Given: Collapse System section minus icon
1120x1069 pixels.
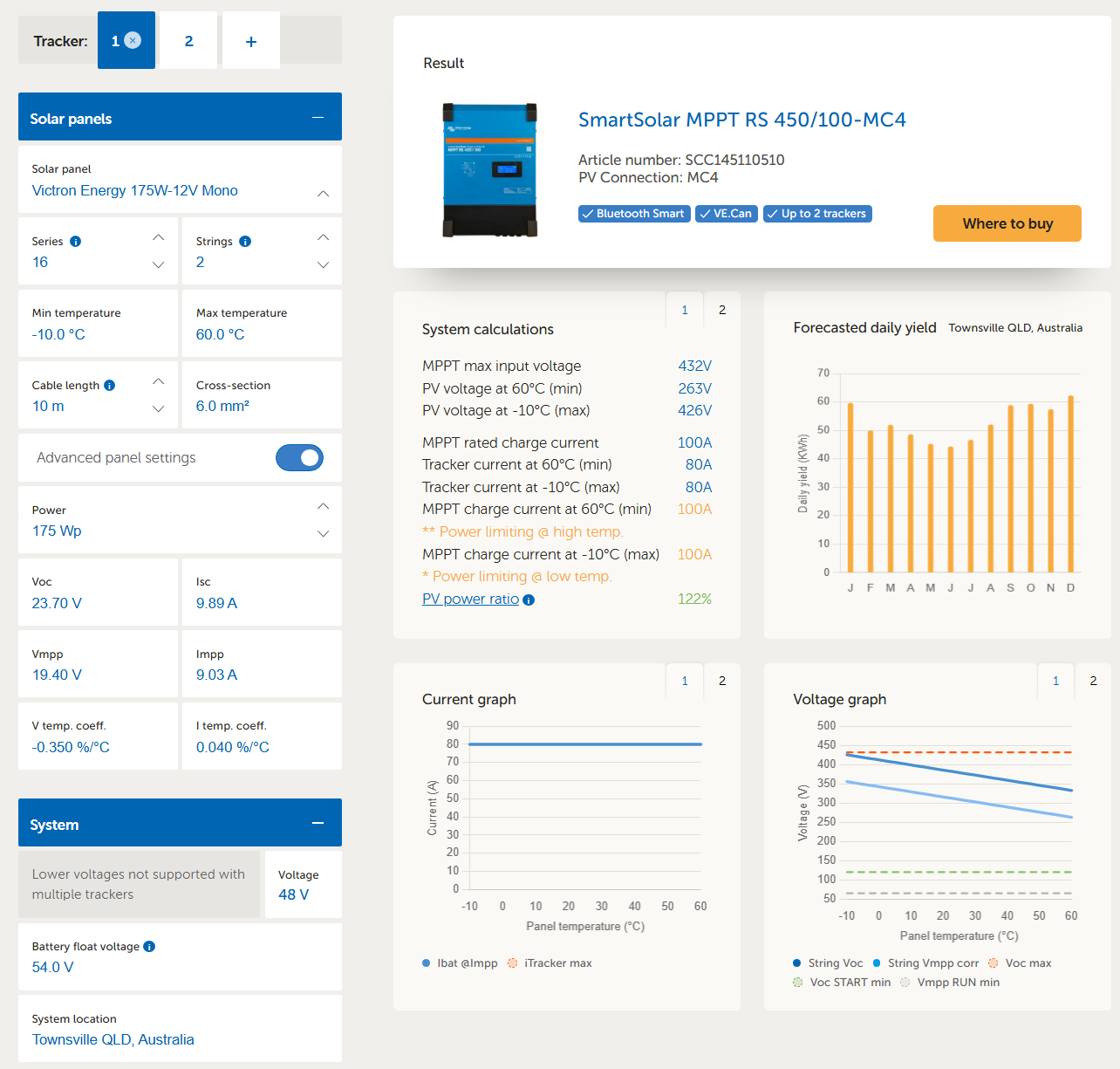Looking at the screenshot, I should click(x=318, y=823).
